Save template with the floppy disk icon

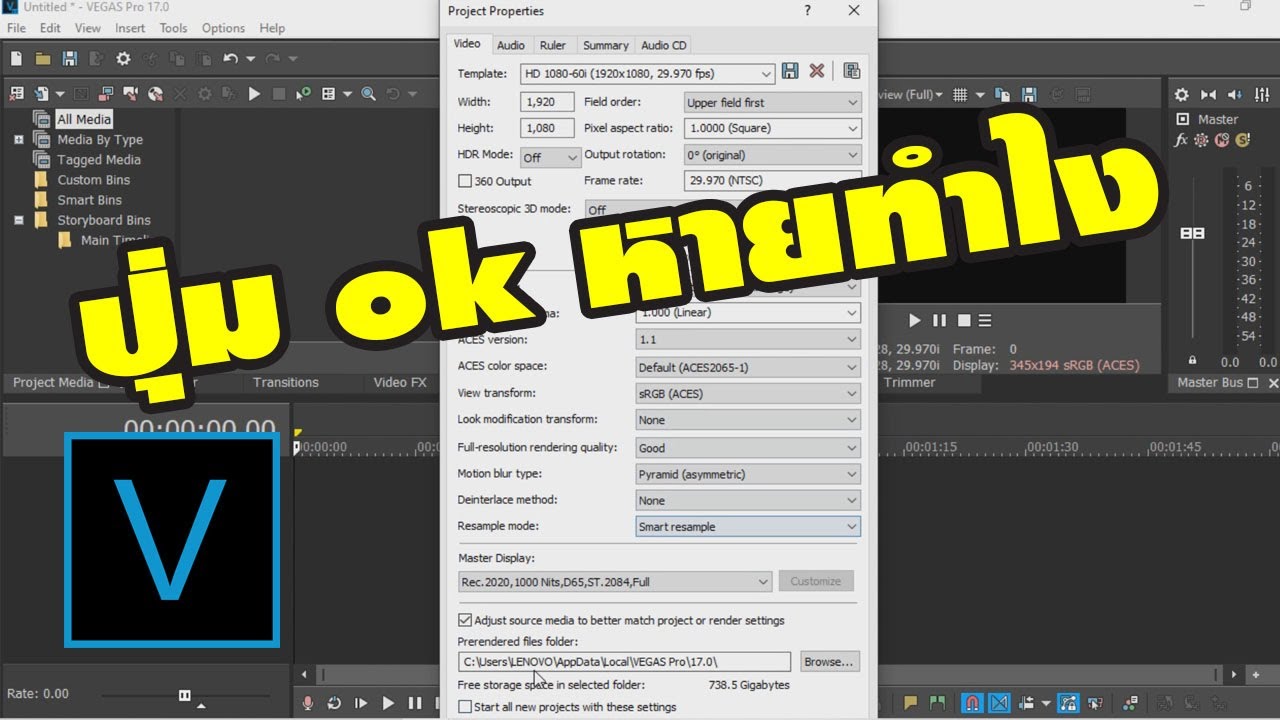coord(790,71)
